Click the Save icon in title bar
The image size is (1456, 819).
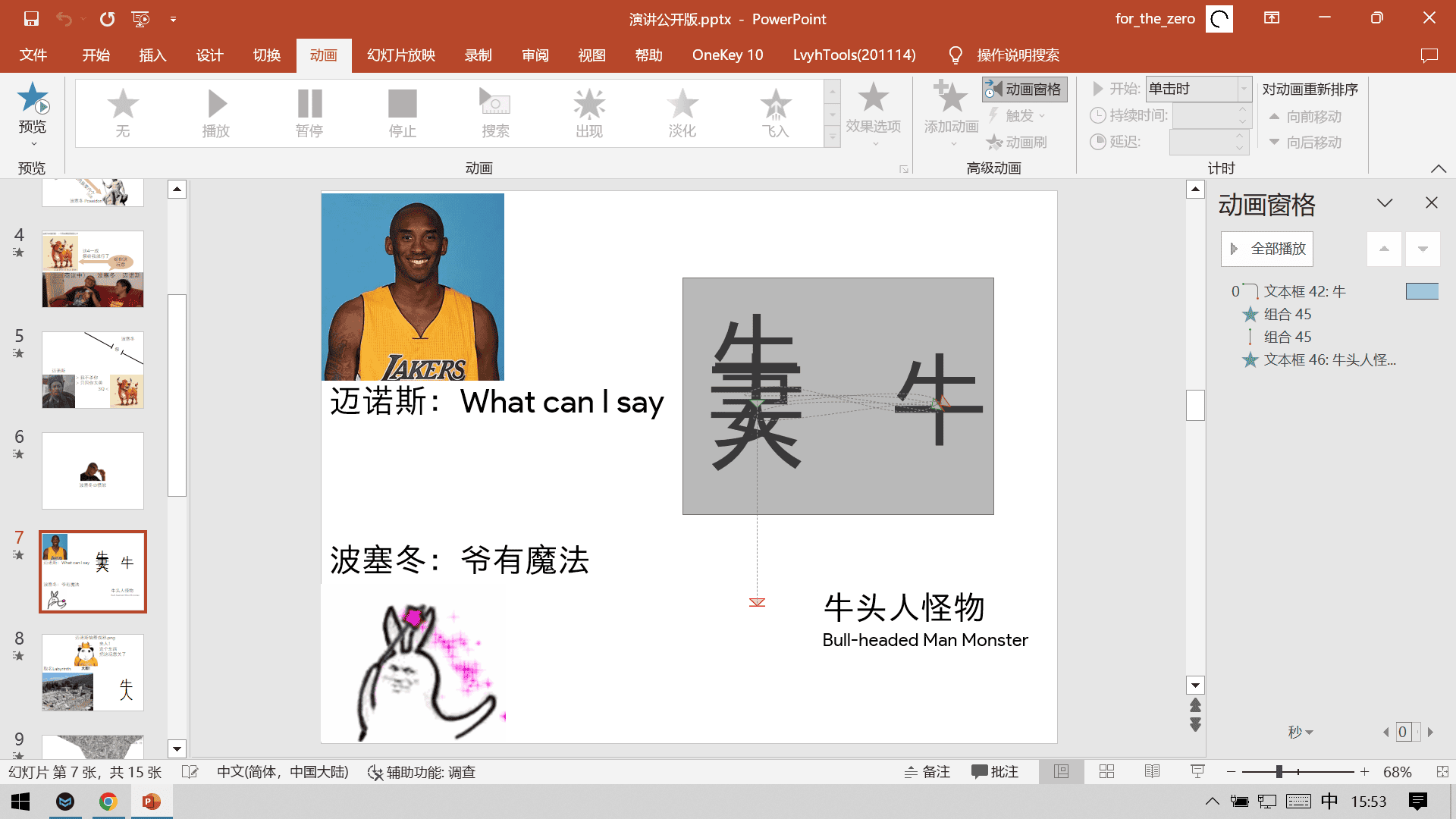tap(31, 18)
